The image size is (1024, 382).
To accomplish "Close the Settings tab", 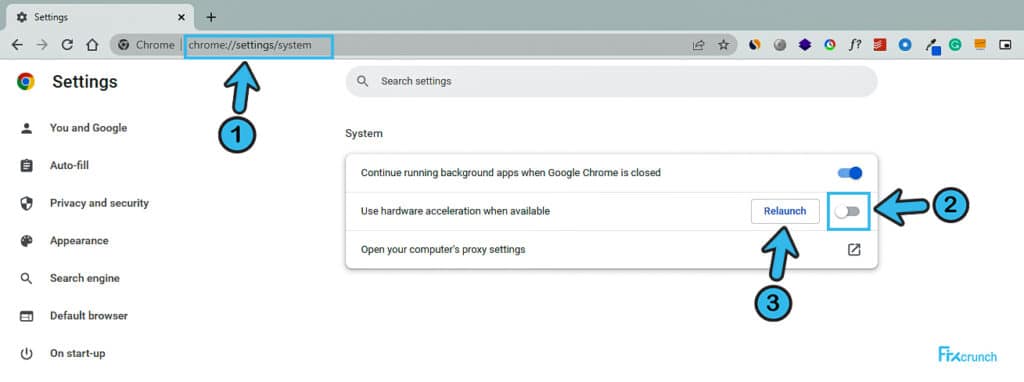I will point(181,17).
